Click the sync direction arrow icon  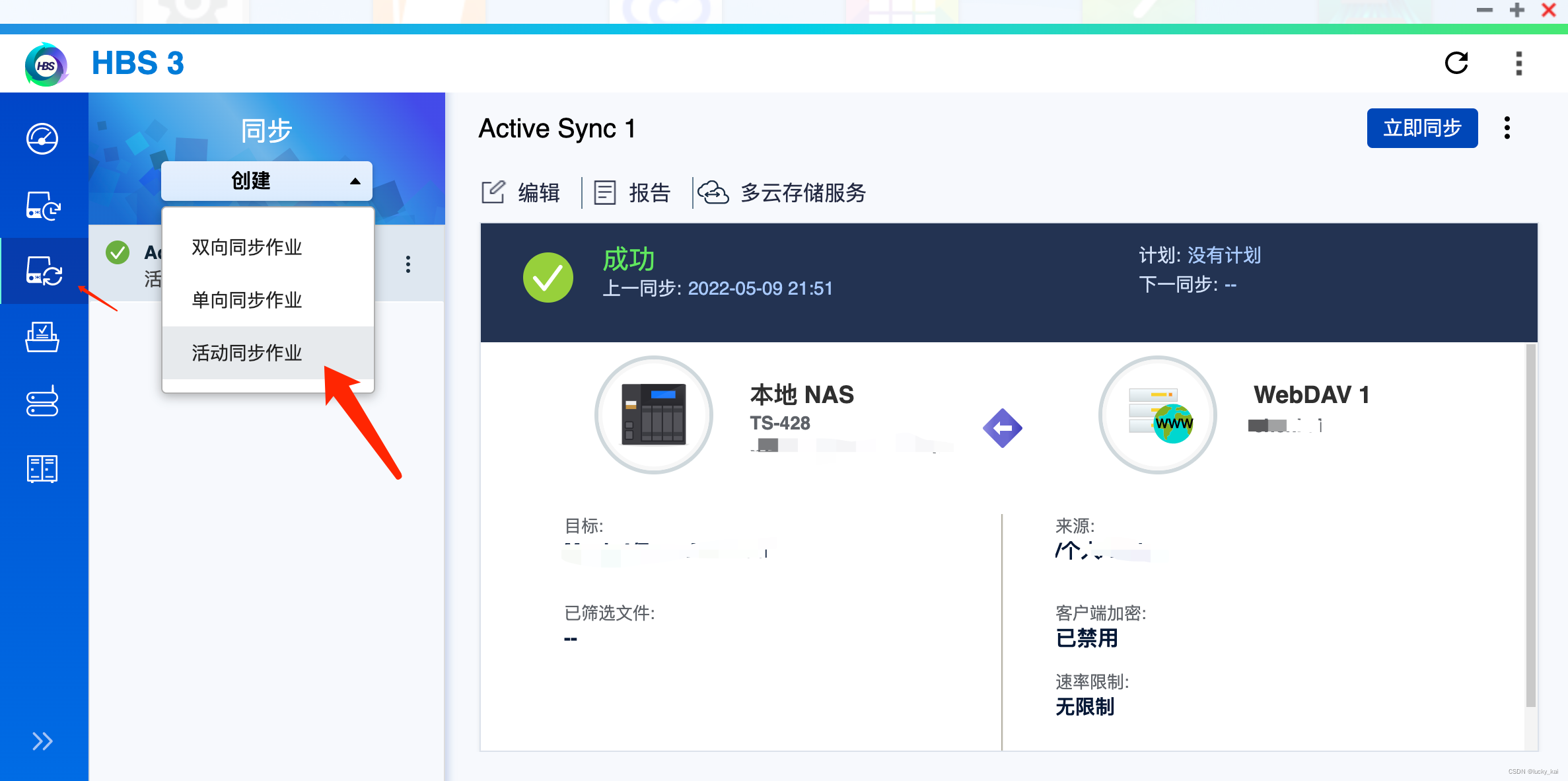click(x=1002, y=428)
